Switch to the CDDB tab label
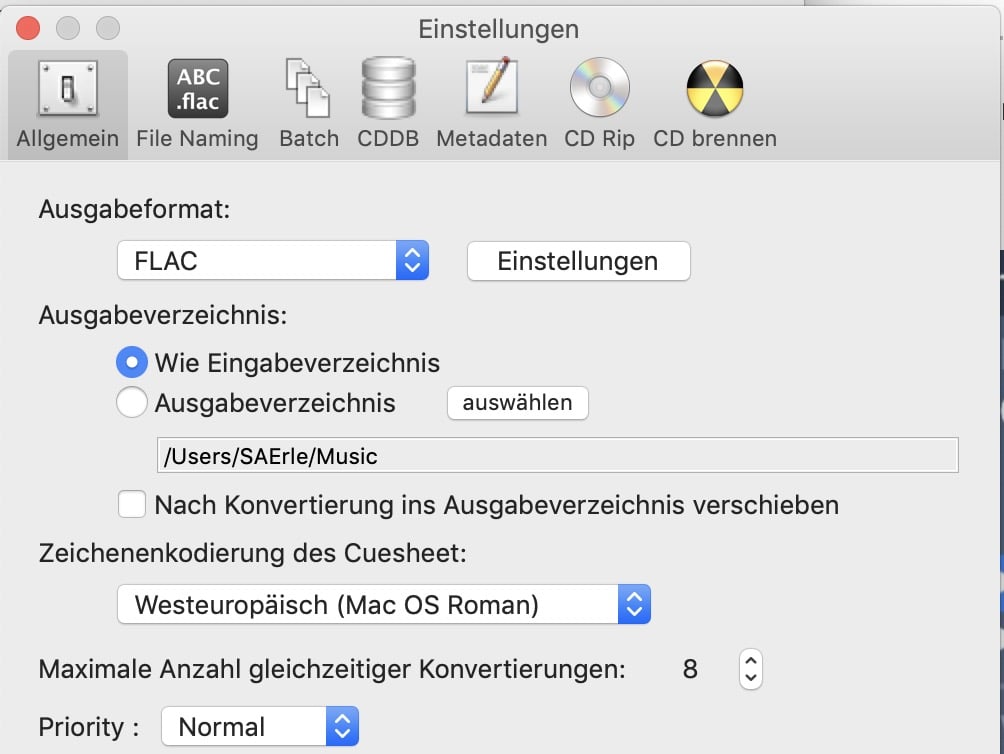The image size is (1004, 754). (x=388, y=138)
